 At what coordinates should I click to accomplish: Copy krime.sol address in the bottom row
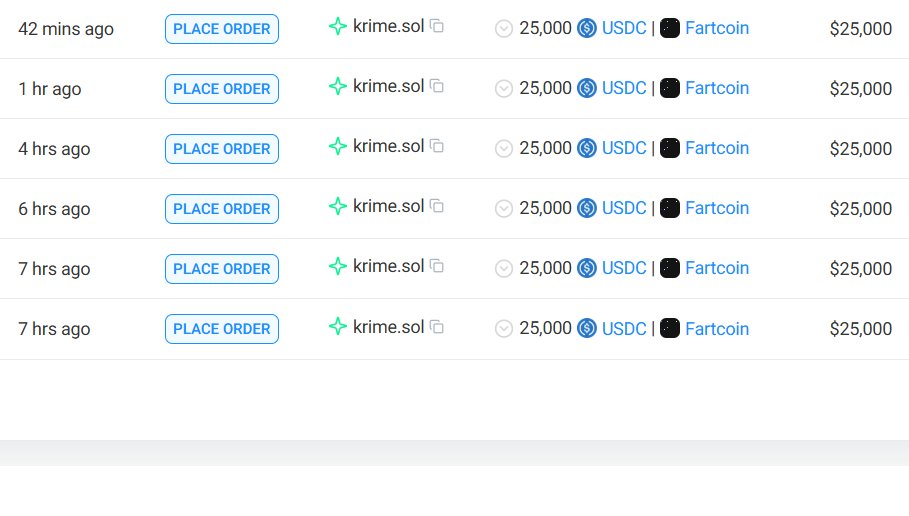(x=437, y=326)
